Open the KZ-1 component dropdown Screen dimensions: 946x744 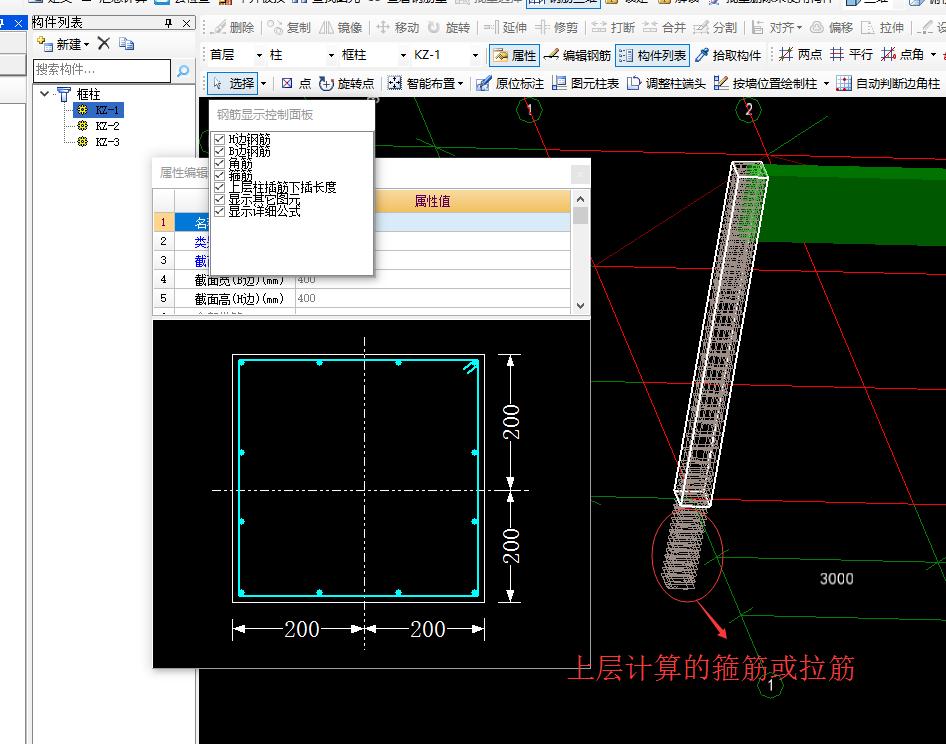[475, 56]
